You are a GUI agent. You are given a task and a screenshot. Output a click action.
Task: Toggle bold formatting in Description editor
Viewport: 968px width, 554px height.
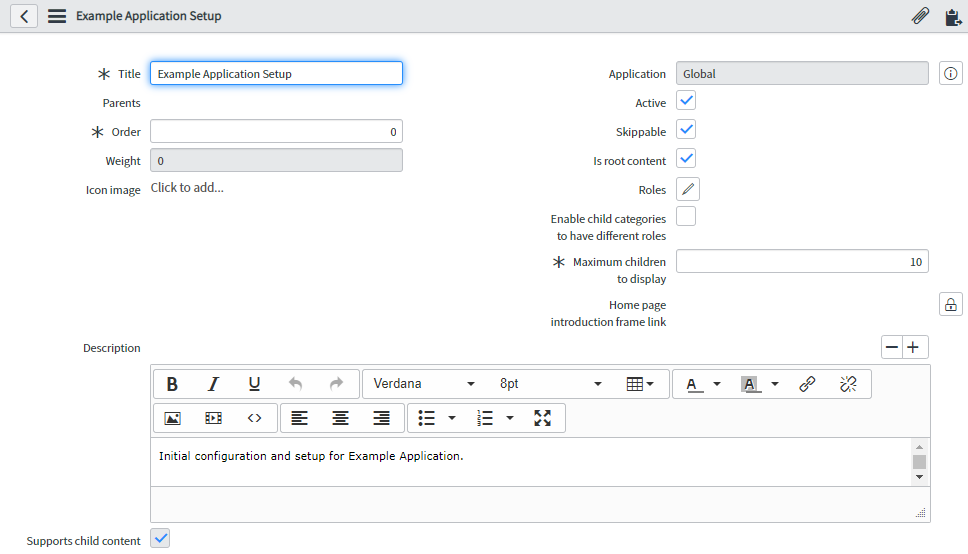172,384
